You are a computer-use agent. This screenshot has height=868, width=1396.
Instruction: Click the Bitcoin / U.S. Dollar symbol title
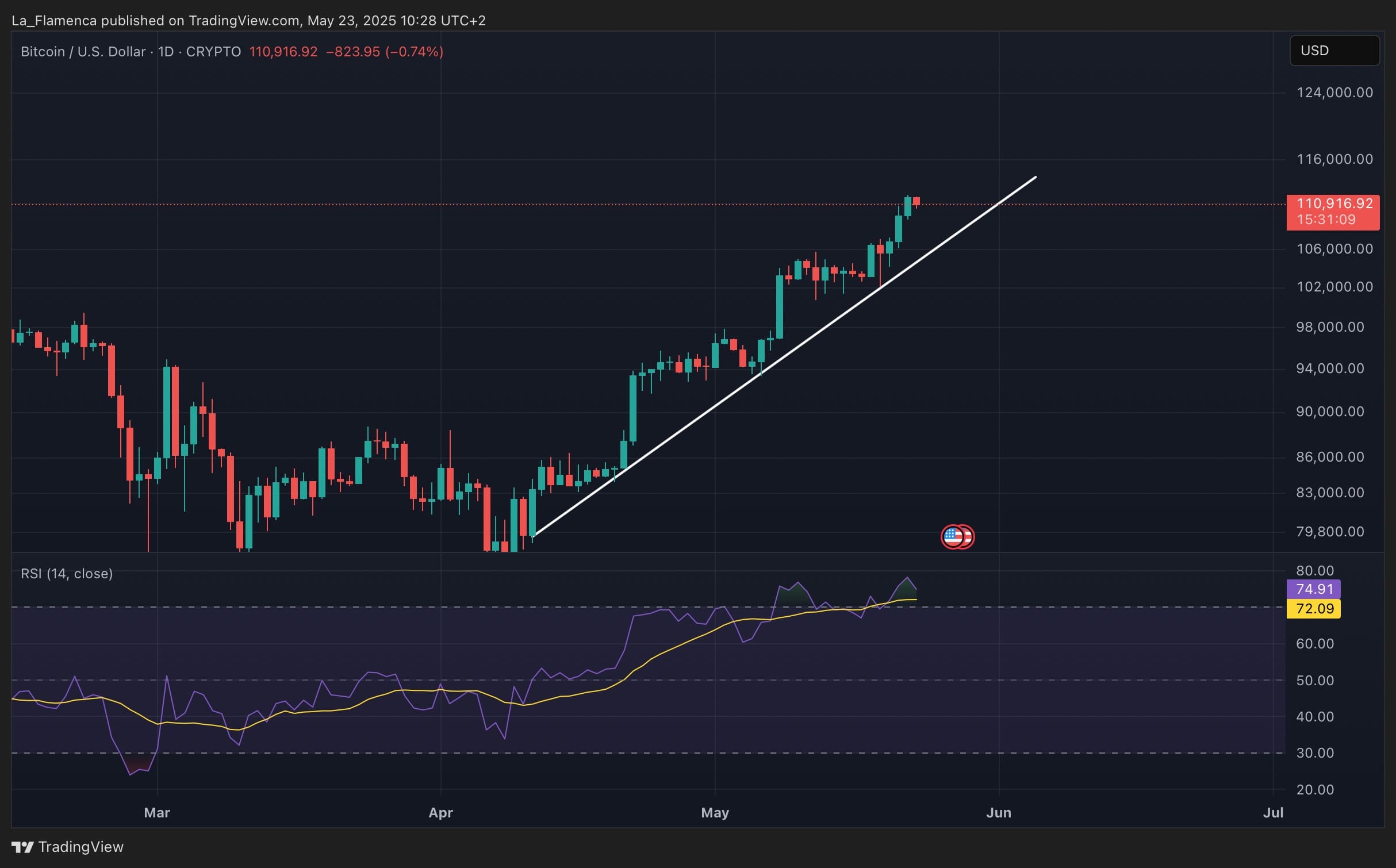pos(83,52)
